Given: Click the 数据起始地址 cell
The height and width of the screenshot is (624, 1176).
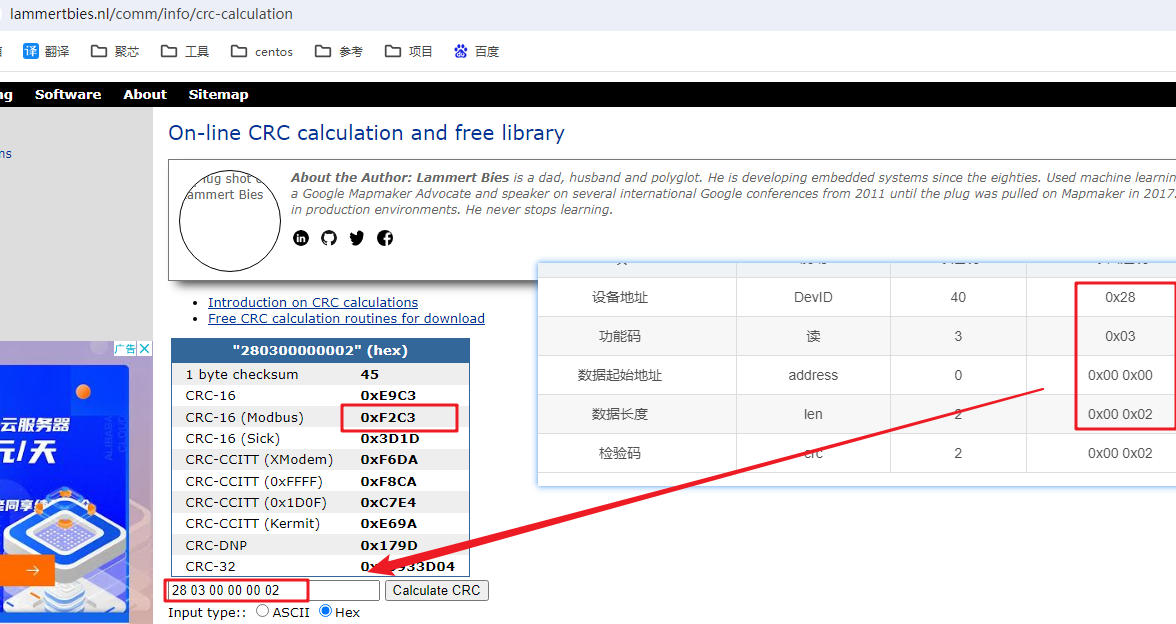Looking at the screenshot, I should pos(620,375).
